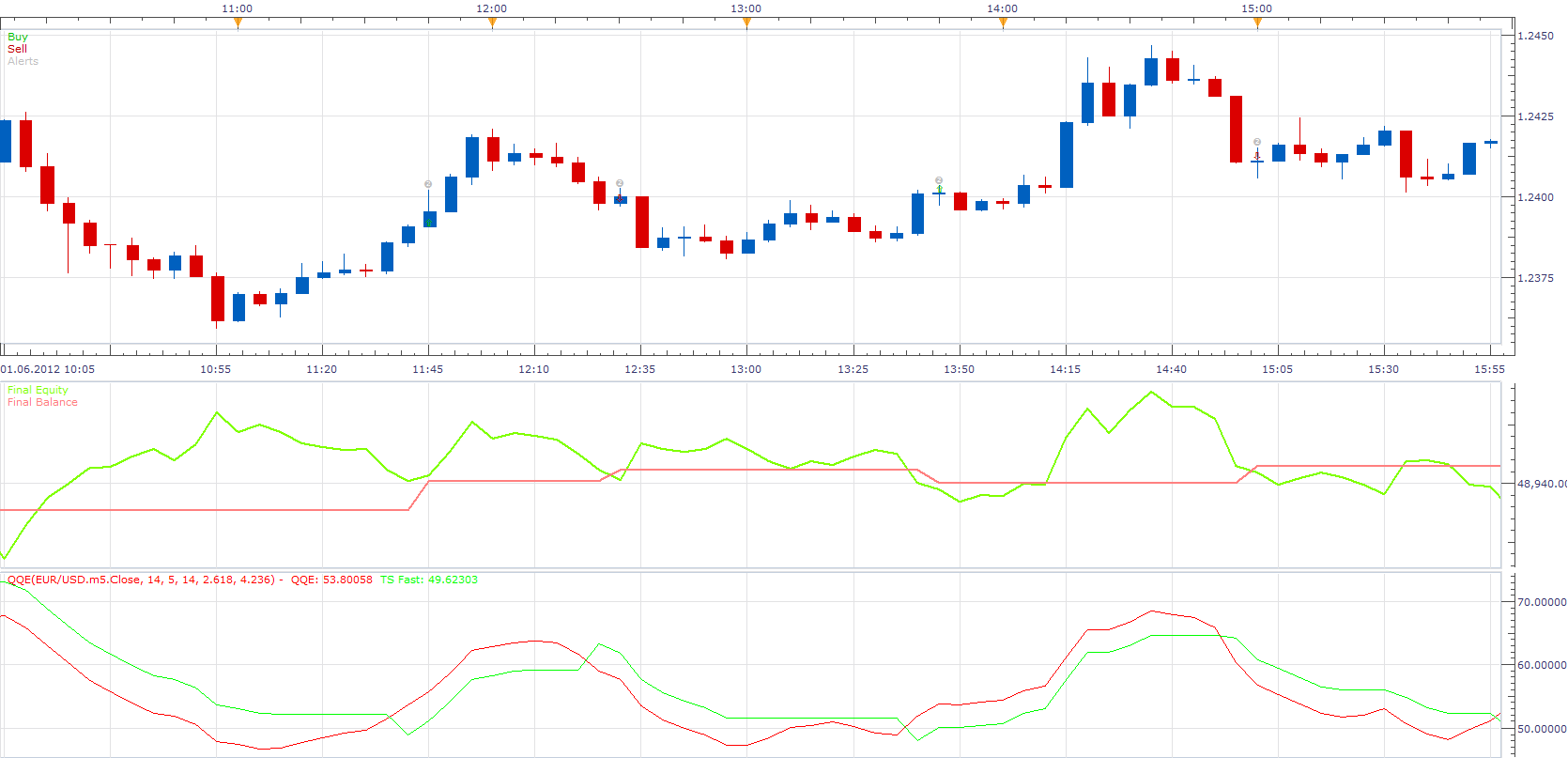
Task: Click the grey trade marker near 11:45
Action: pos(428,184)
